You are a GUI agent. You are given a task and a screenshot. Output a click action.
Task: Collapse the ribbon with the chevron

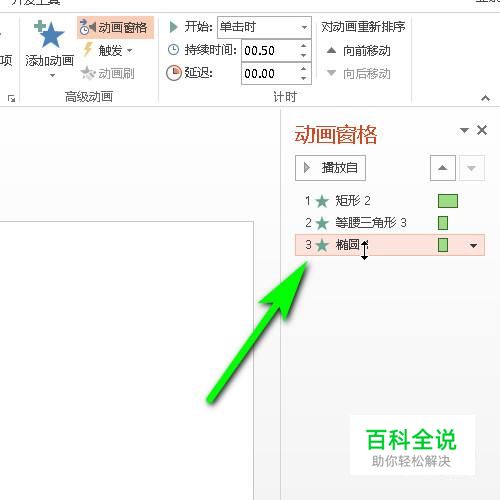point(486,98)
